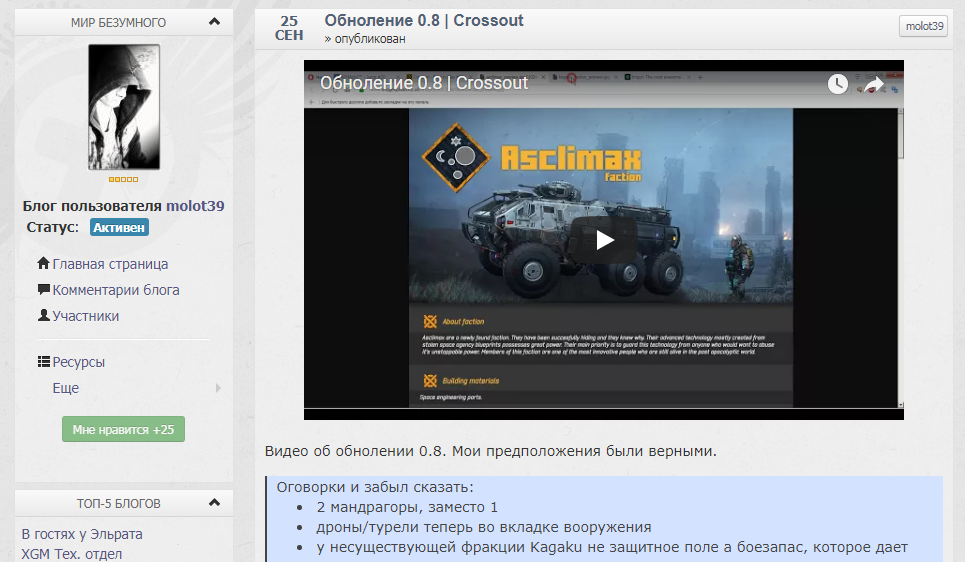Click the video share arrow icon
Screen dimensions: 965x562
tap(874, 84)
